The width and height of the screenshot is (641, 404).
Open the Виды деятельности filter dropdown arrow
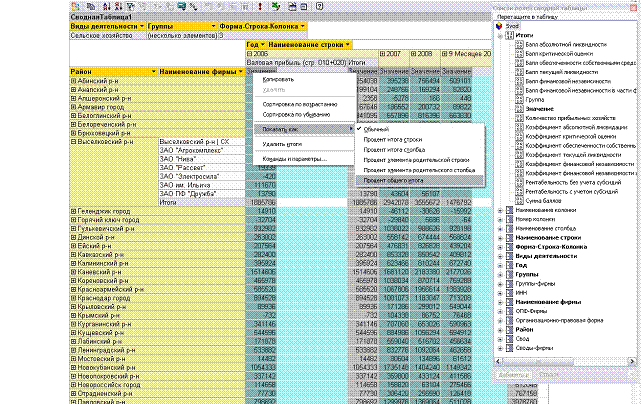tap(142, 26)
